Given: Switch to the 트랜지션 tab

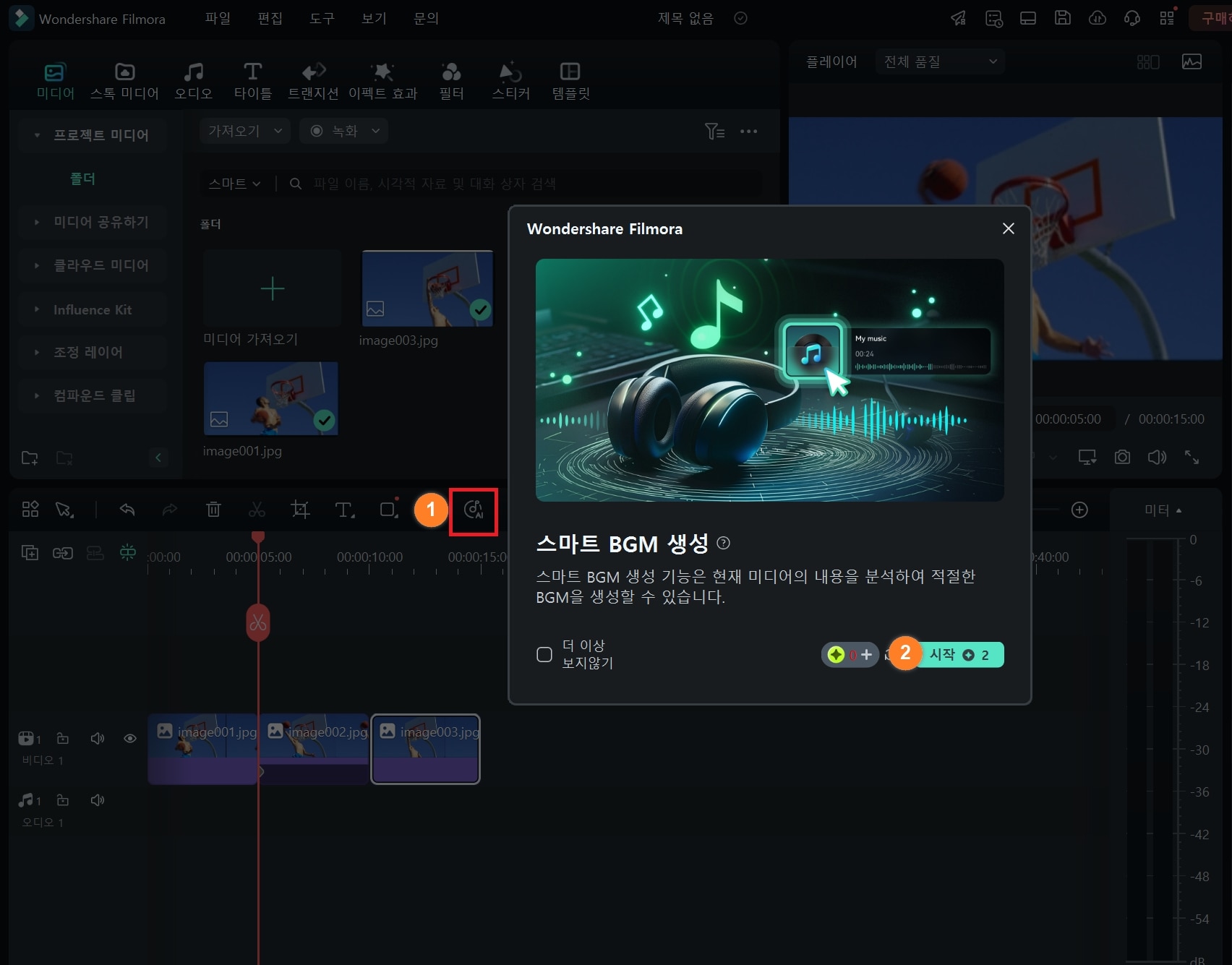Looking at the screenshot, I should pos(313,81).
